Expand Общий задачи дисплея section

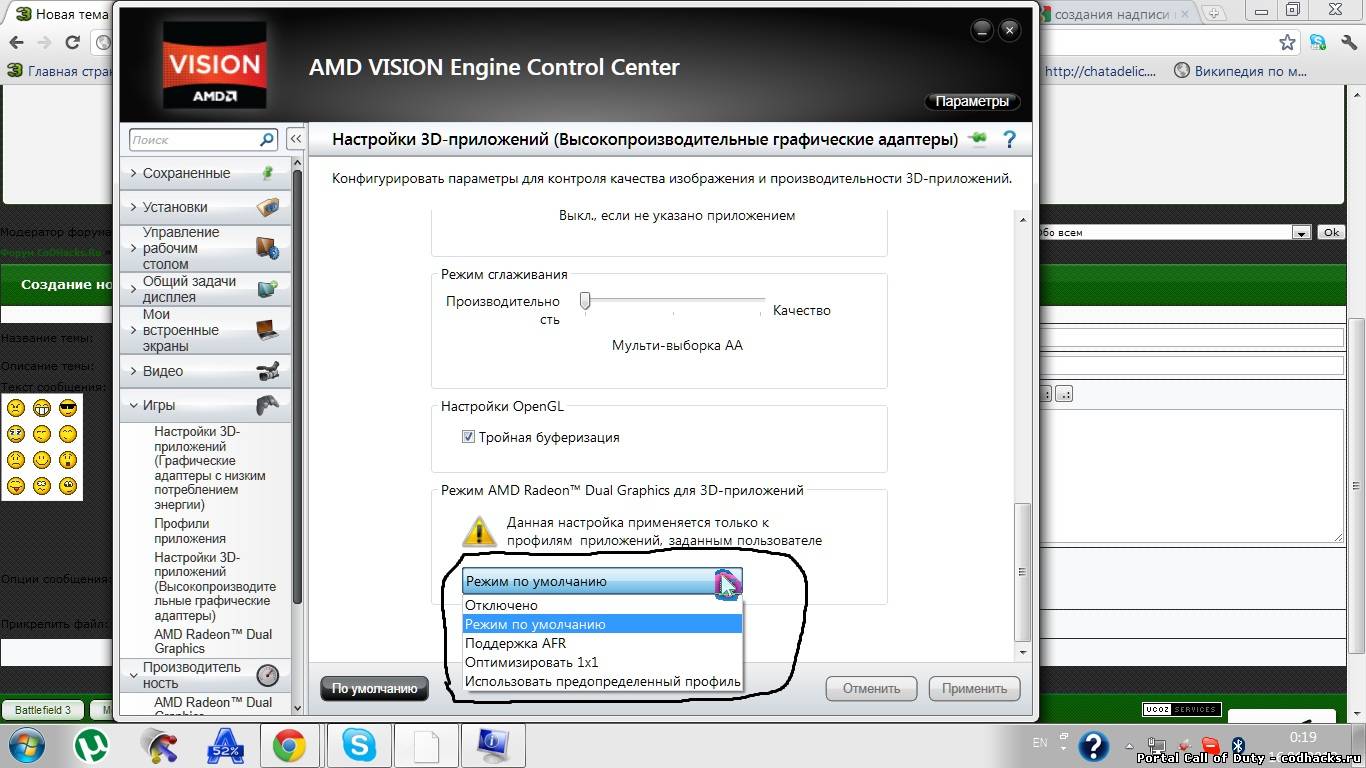point(205,289)
